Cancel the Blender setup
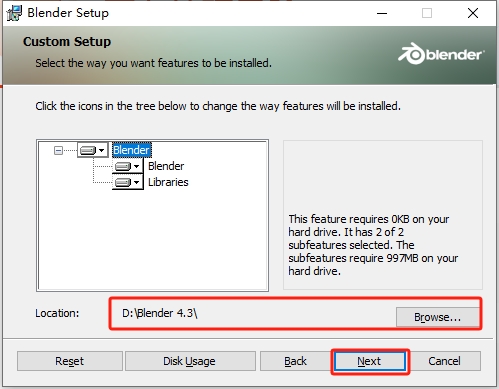 (x=444, y=361)
